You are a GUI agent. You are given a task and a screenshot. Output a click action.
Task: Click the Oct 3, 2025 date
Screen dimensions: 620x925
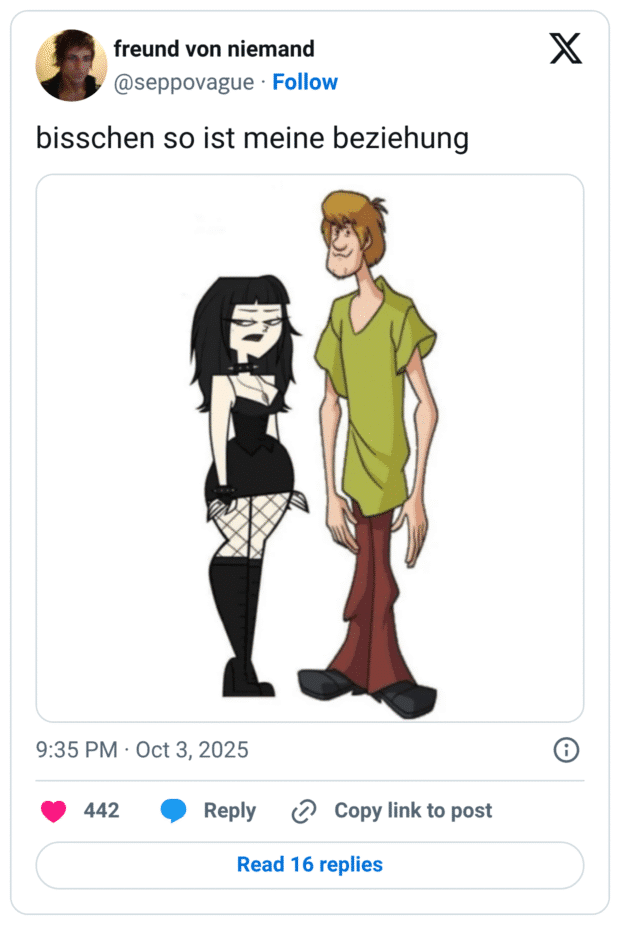click(192, 750)
